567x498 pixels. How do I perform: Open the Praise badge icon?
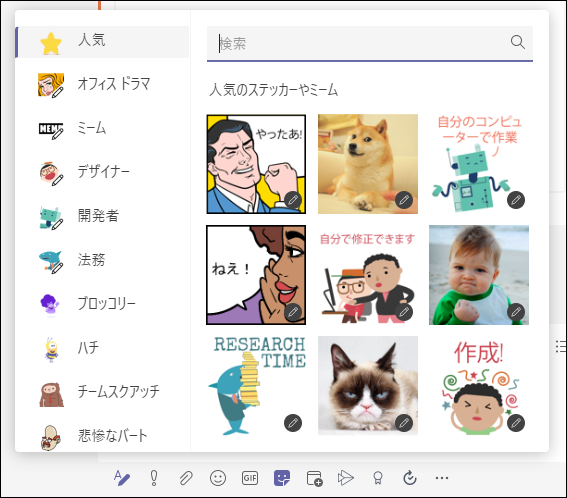[378, 478]
